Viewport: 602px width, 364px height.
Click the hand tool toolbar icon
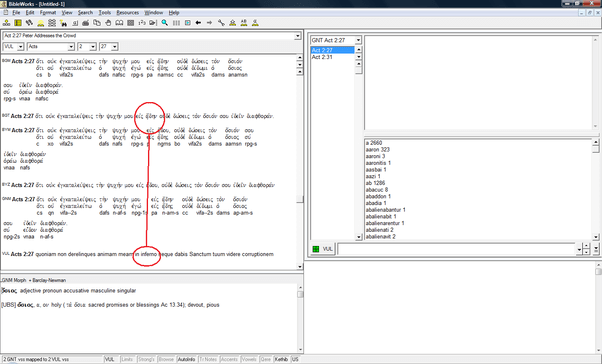108,23
